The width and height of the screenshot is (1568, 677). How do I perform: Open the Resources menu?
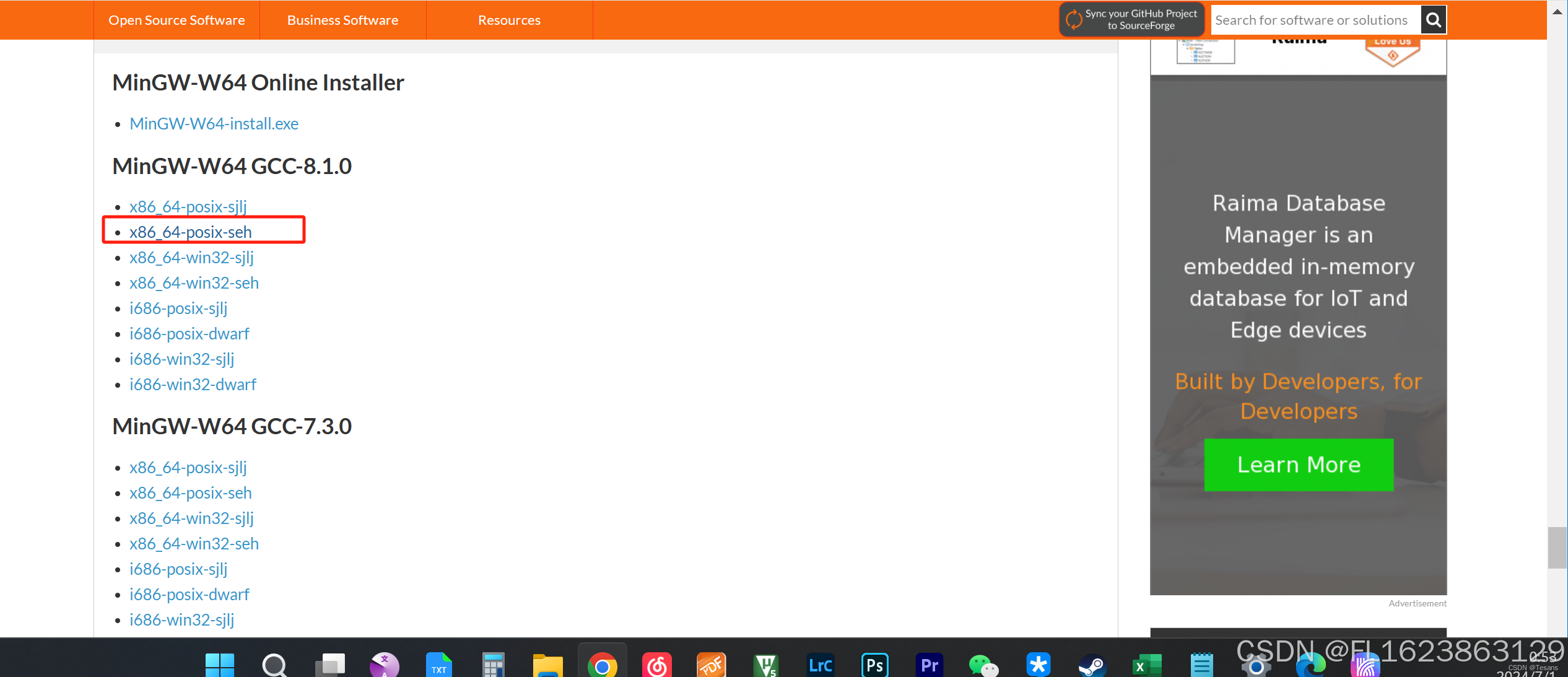509,20
